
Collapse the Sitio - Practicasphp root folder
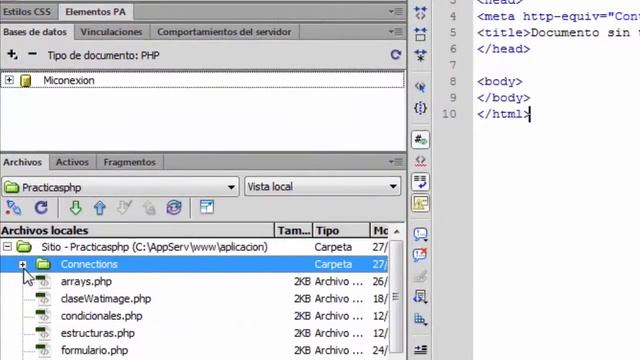7,247
